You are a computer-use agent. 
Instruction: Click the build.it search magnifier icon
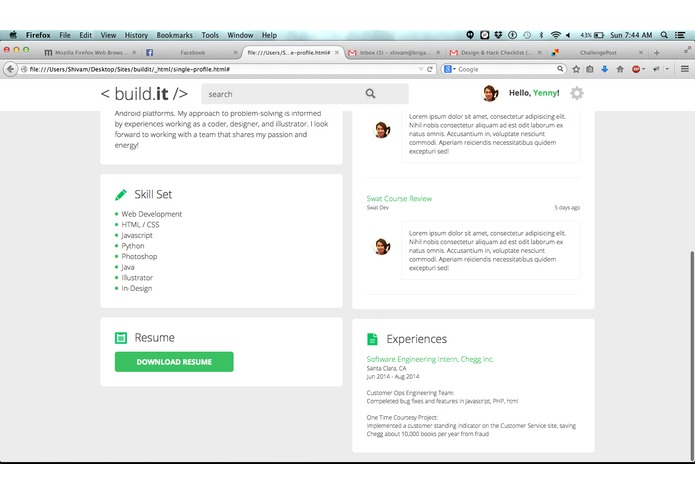370,93
